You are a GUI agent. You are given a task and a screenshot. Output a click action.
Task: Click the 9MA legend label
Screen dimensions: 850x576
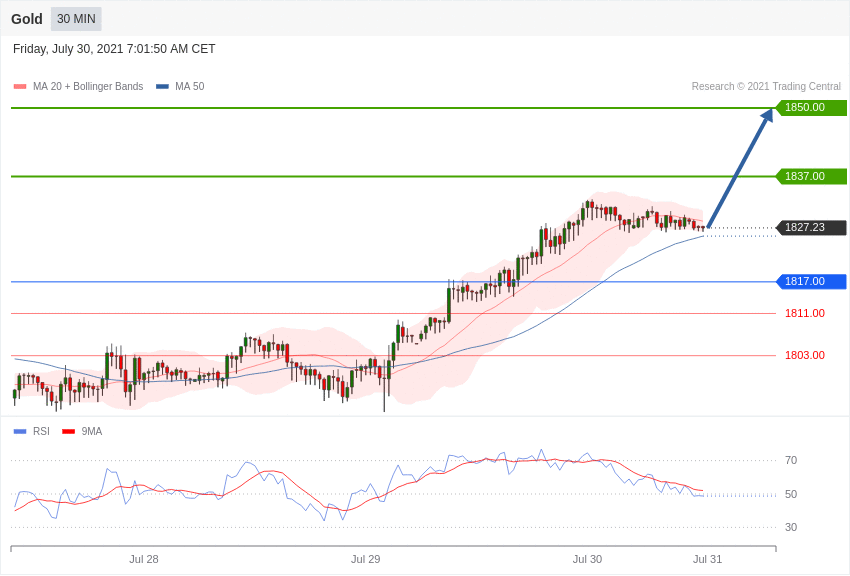[x=92, y=431]
